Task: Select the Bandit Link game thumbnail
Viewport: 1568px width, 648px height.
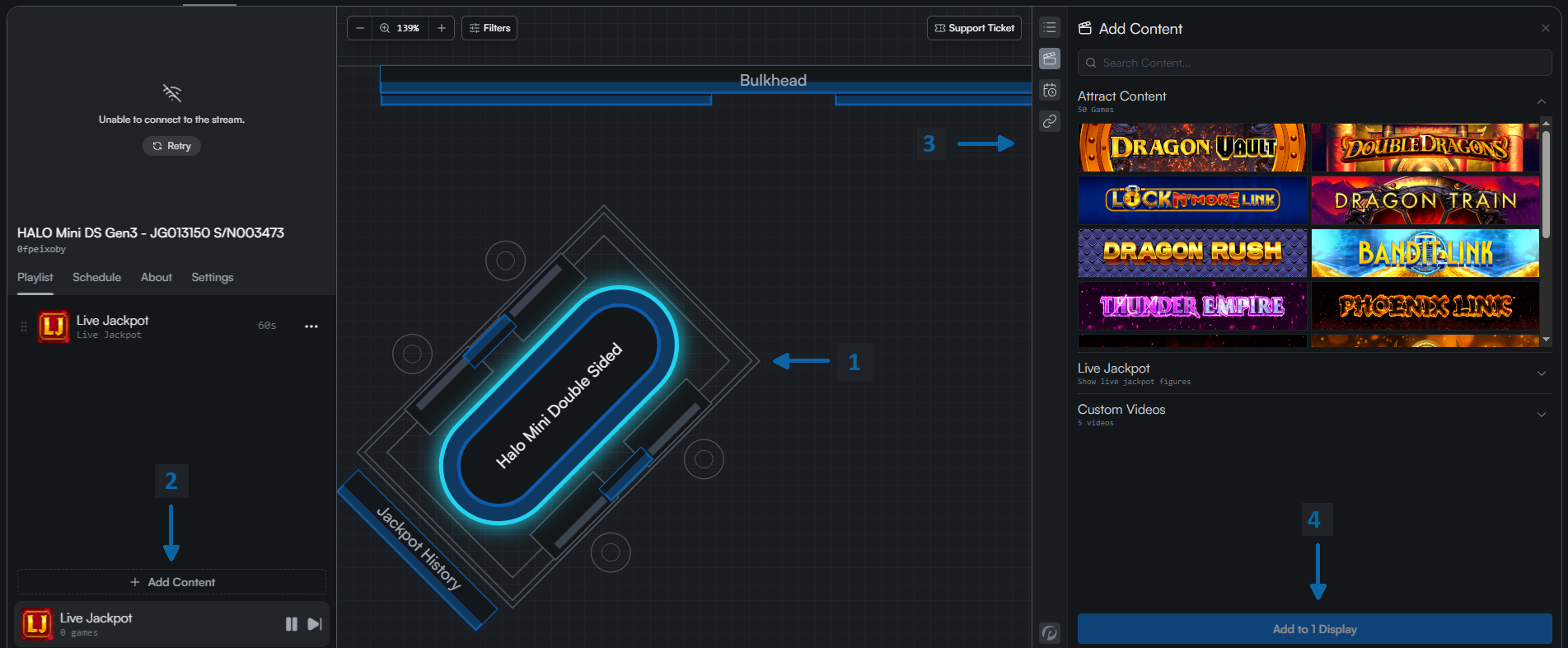Action: pos(1425,253)
